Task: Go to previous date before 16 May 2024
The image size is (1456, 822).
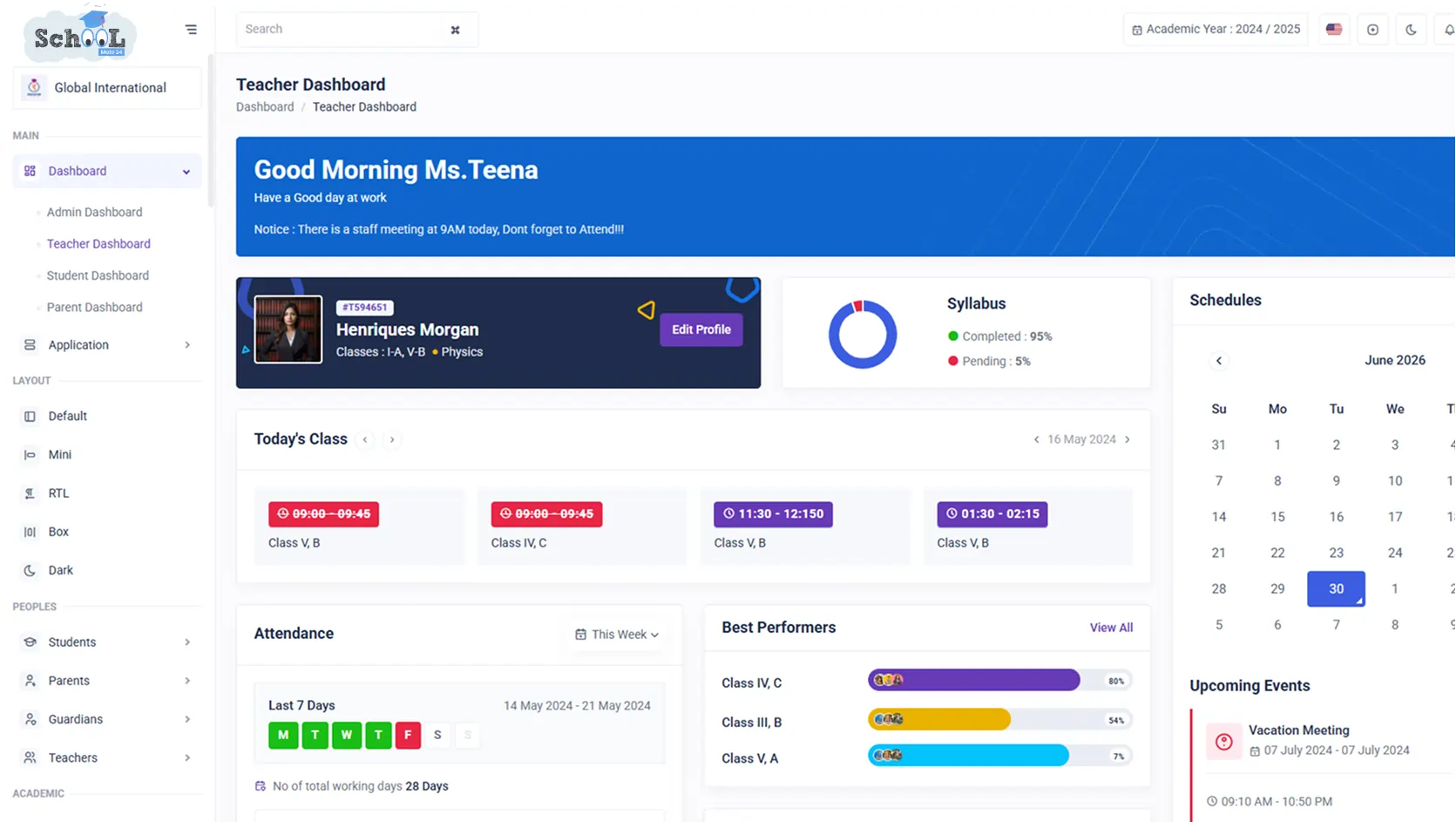Action: (x=1036, y=439)
